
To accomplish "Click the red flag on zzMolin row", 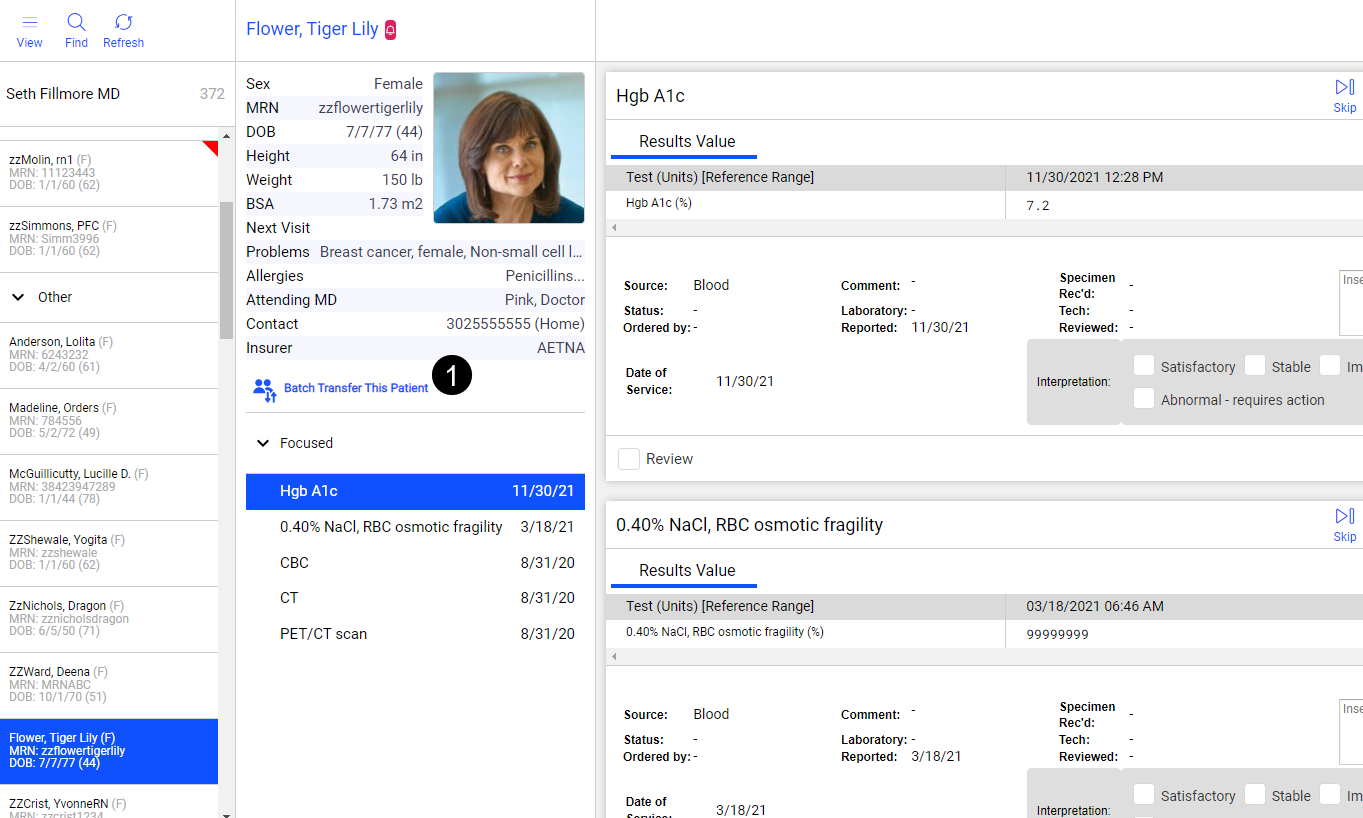I will pyautogui.click(x=210, y=148).
